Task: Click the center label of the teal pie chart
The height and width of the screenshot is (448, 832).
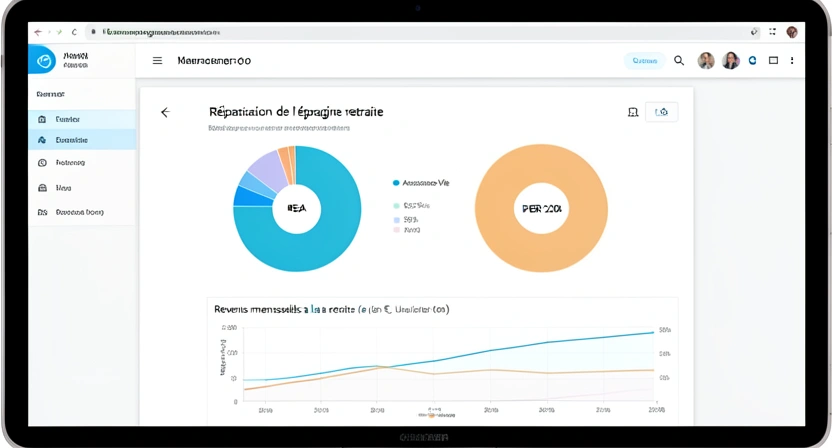Action: (x=297, y=209)
